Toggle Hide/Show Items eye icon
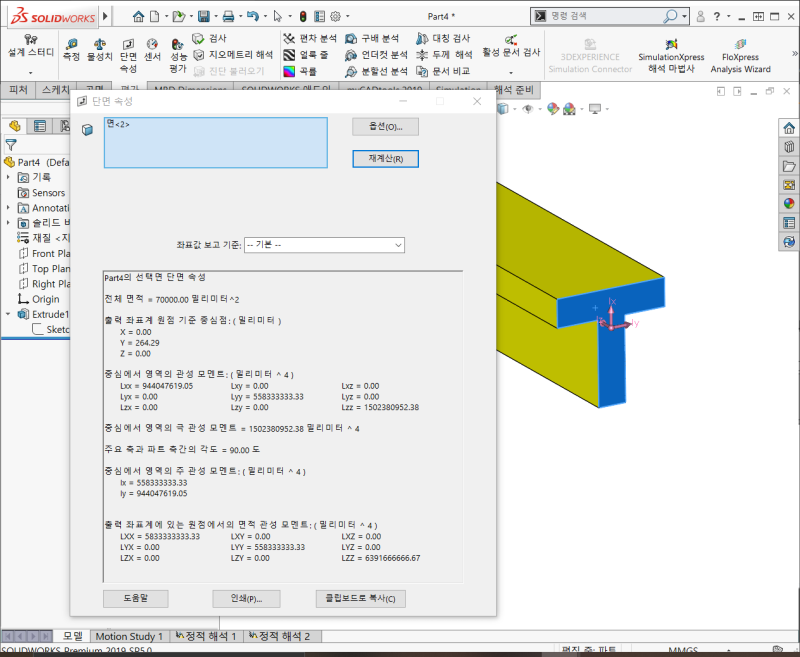This screenshot has height=657, width=800. [528, 109]
